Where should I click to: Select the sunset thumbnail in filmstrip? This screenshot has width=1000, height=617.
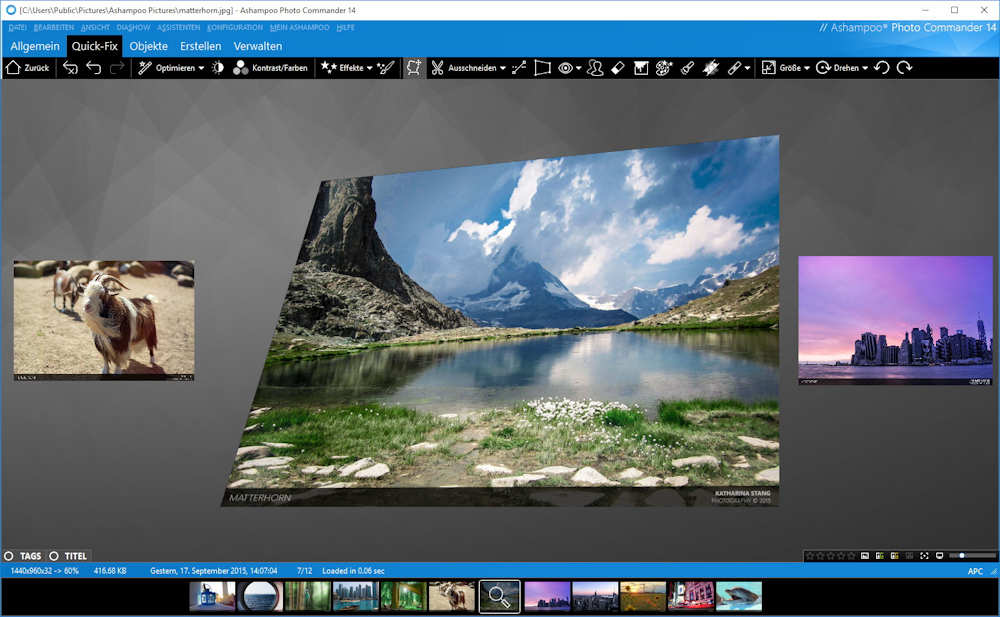tap(642, 596)
